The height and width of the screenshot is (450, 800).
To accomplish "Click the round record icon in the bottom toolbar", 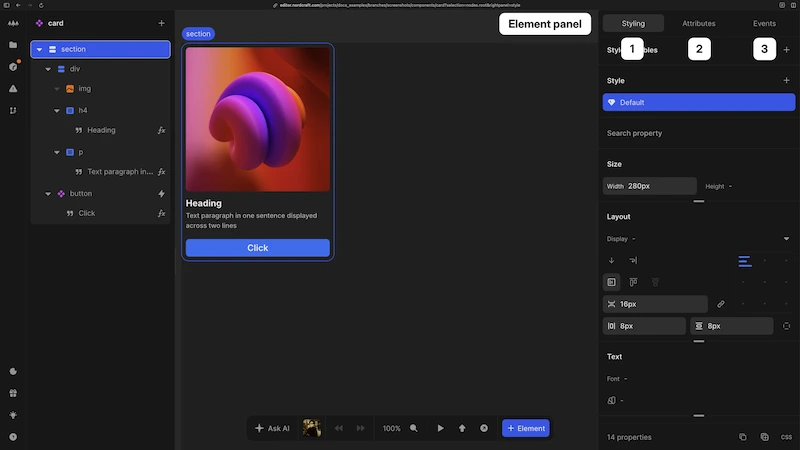I will (484, 428).
